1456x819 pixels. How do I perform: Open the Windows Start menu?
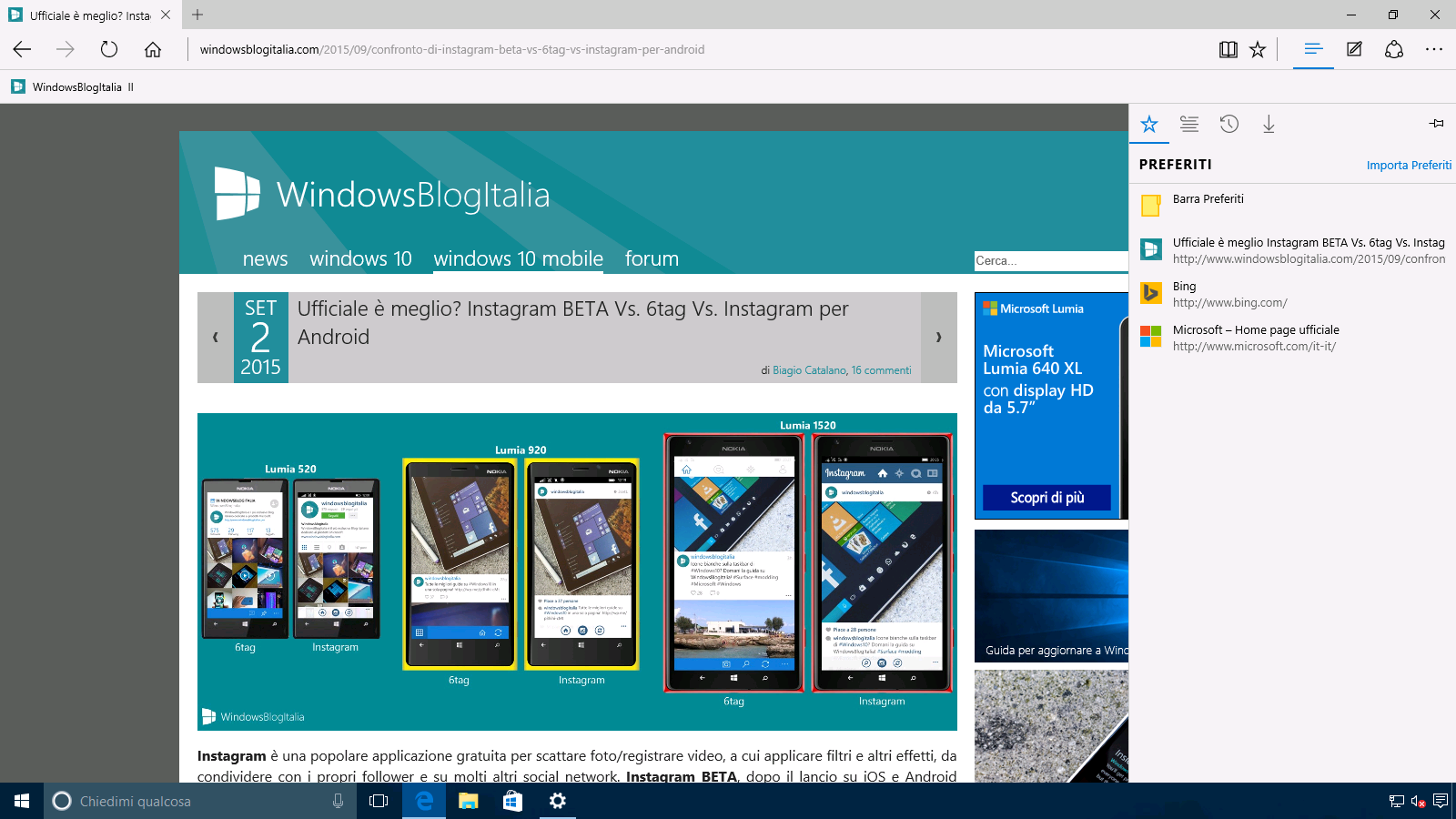(22, 801)
